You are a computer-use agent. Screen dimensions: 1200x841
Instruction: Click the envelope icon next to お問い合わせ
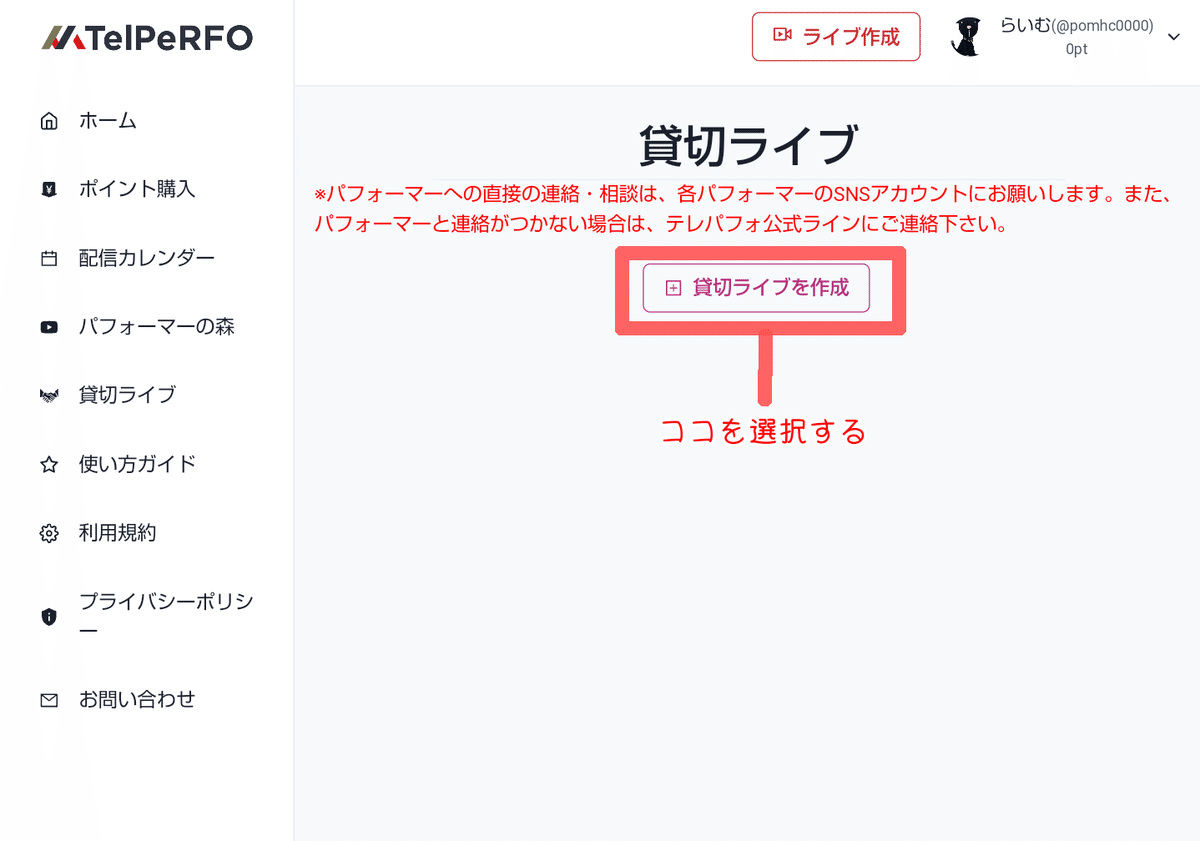pos(49,700)
